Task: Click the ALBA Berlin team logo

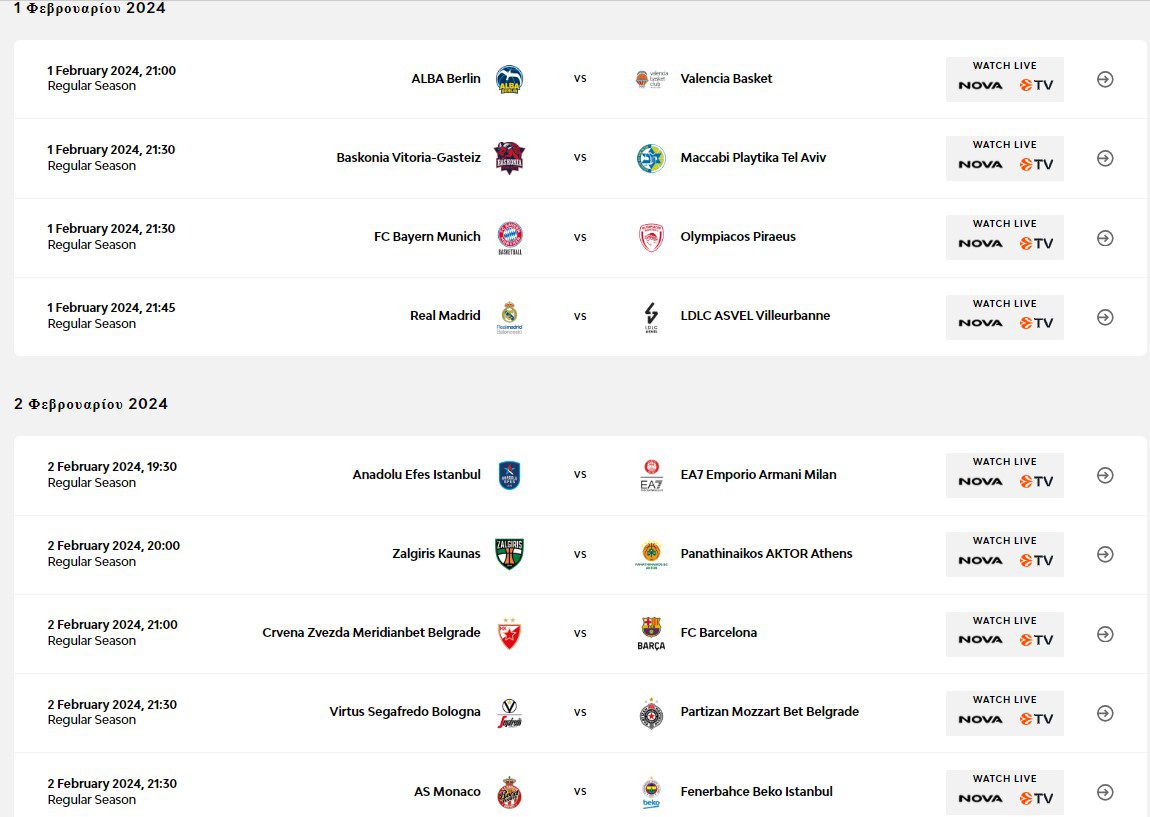Action: (x=510, y=79)
